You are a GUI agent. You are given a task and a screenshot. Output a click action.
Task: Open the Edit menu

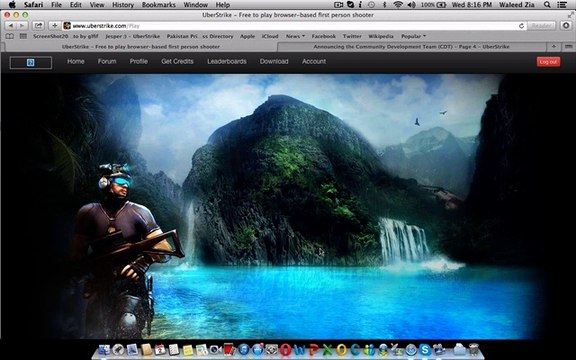76,5
